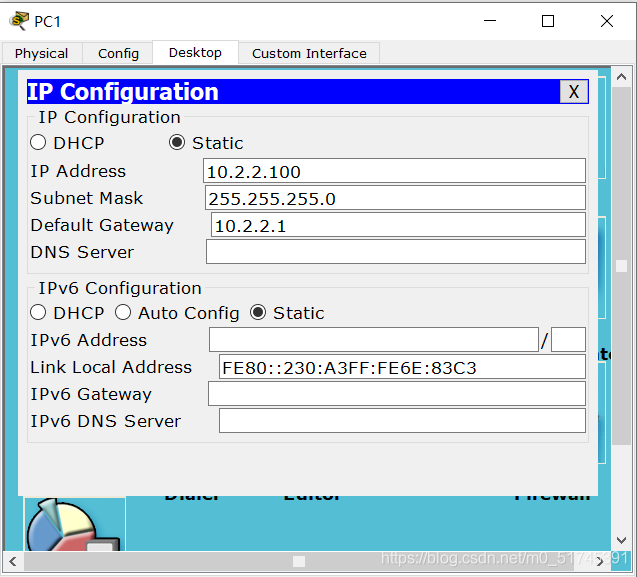637x577 pixels.
Task: Choose the IPv6 DHCP radio button
Action: coord(38,313)
